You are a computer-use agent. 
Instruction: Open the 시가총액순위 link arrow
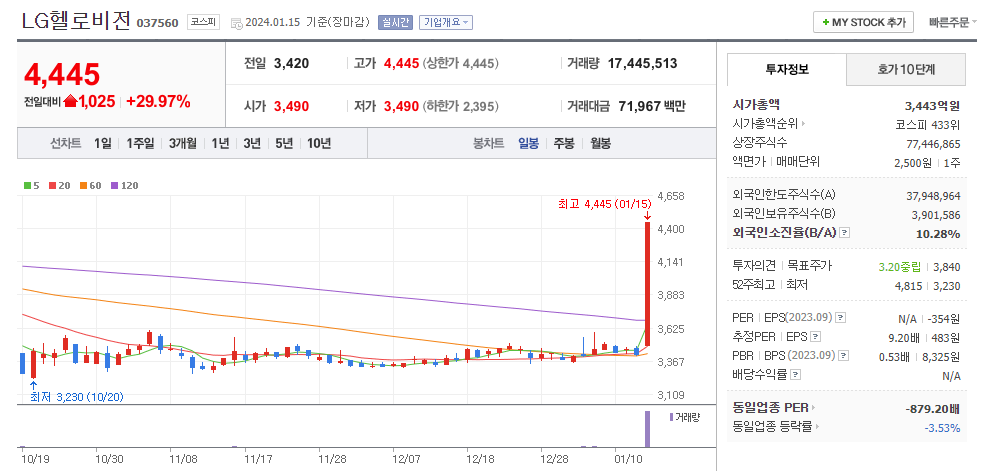[804, 125]
